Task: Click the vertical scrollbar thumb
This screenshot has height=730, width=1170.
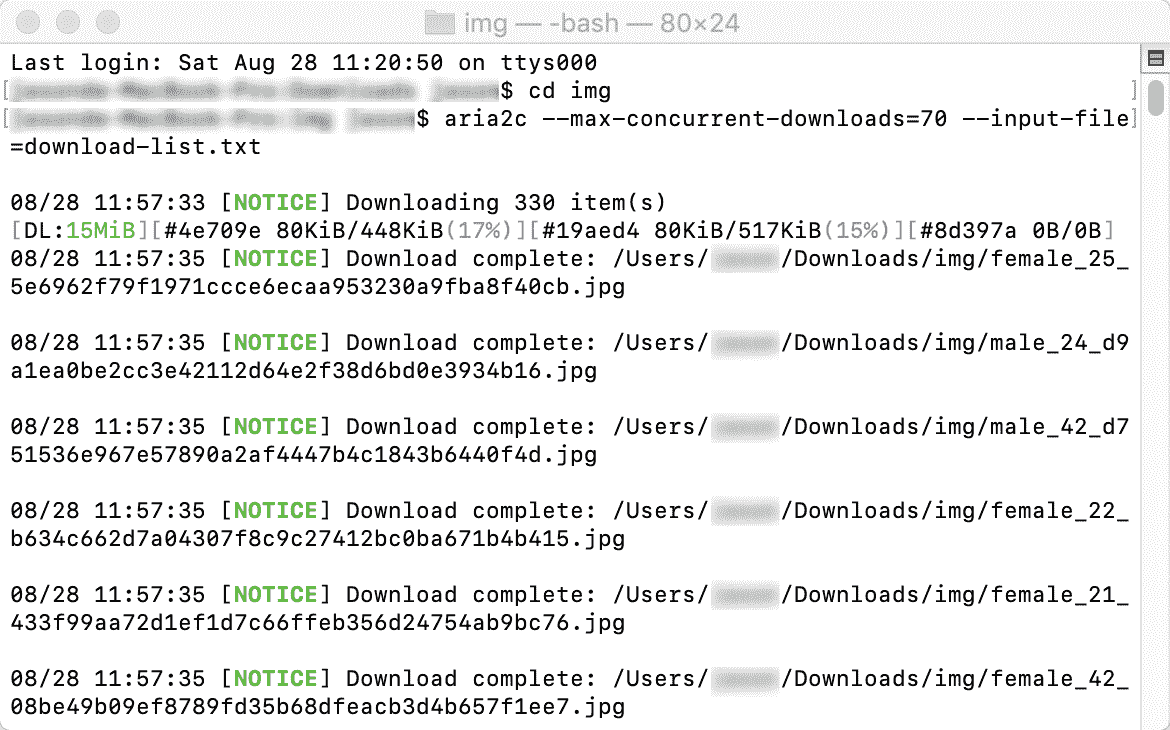Action: click(x=1156, y=98)
